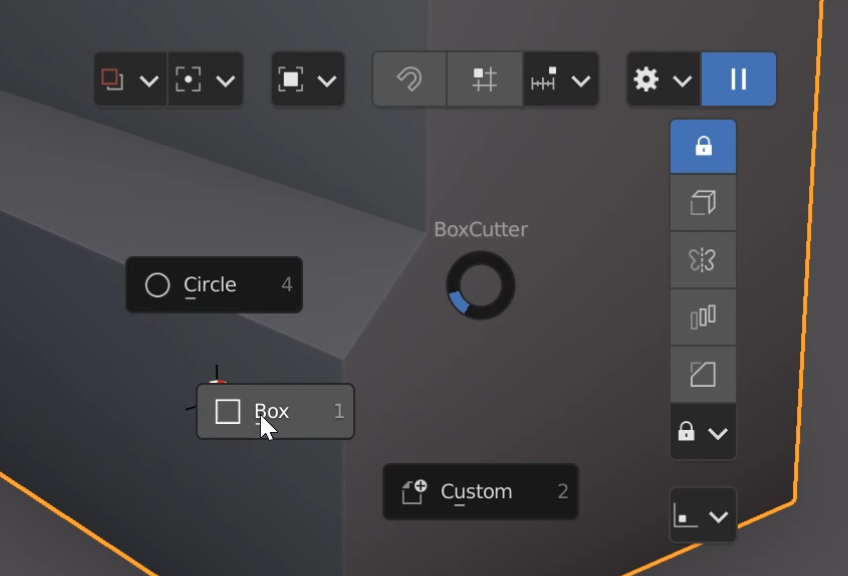The width and height of the screenshot is (848, 576).
Task: Toggle the magnet snapping button
Action: [409, 79]
